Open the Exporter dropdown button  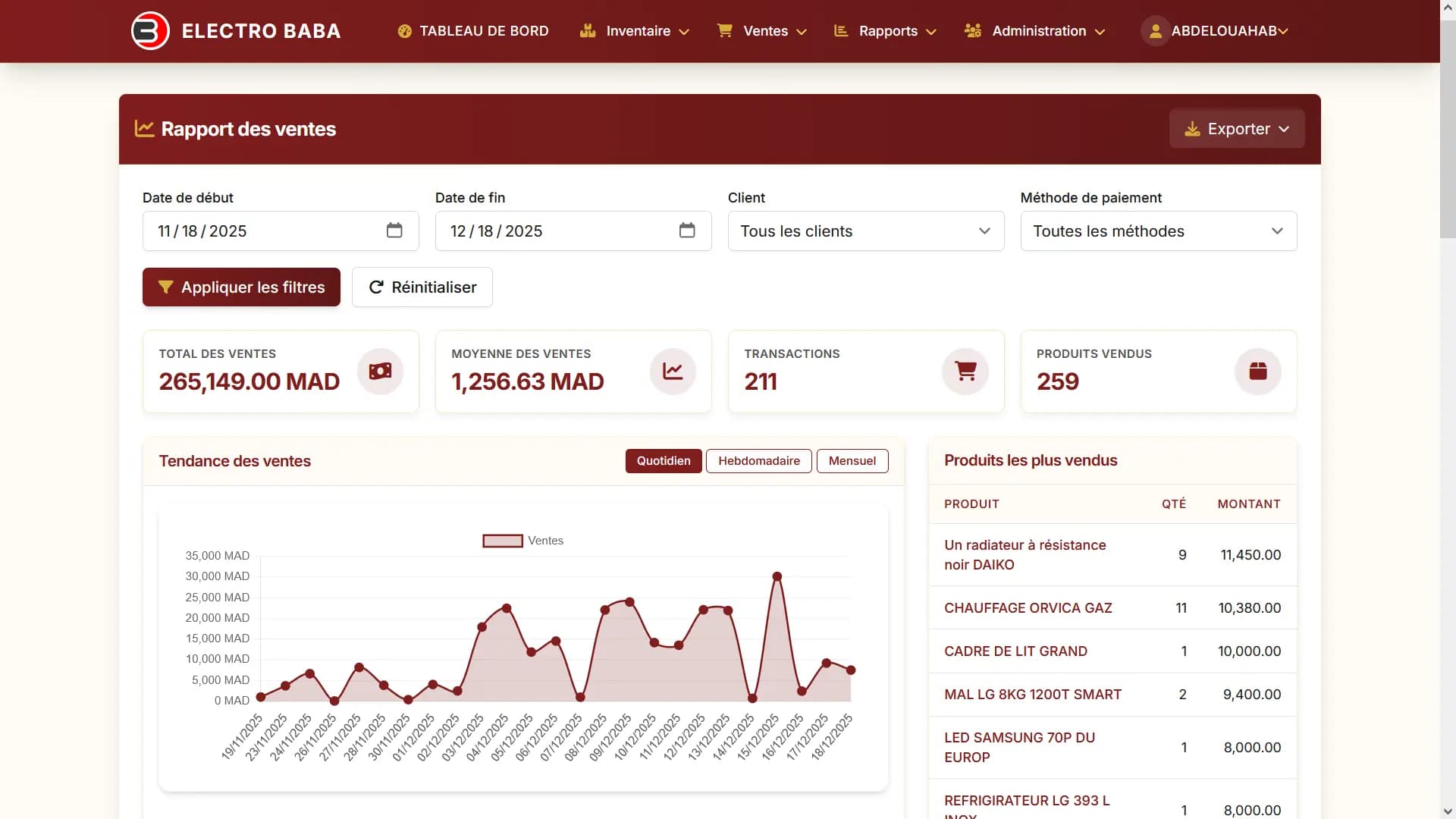point(1236,129)
